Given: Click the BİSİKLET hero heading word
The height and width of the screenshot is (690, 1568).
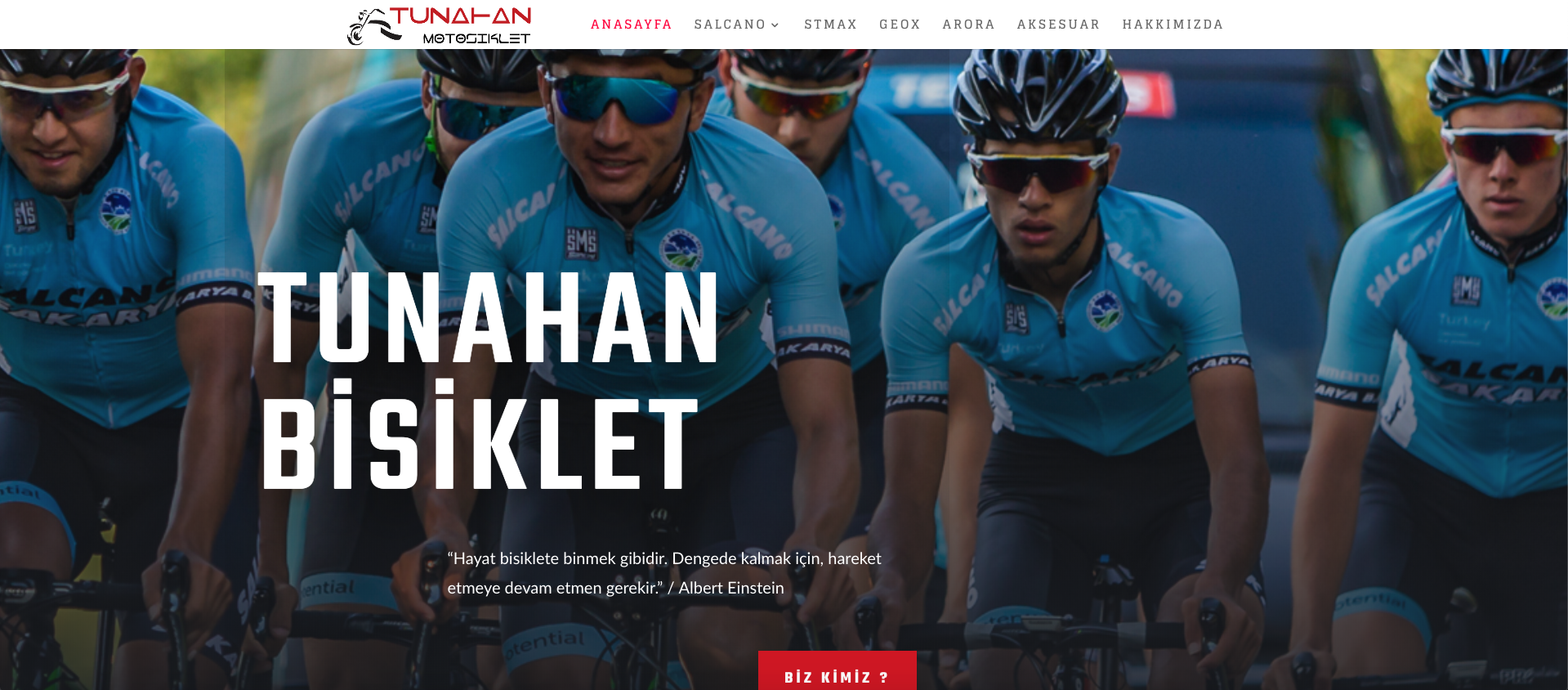Looking at the screenshot, I should (x=480, y=435).
